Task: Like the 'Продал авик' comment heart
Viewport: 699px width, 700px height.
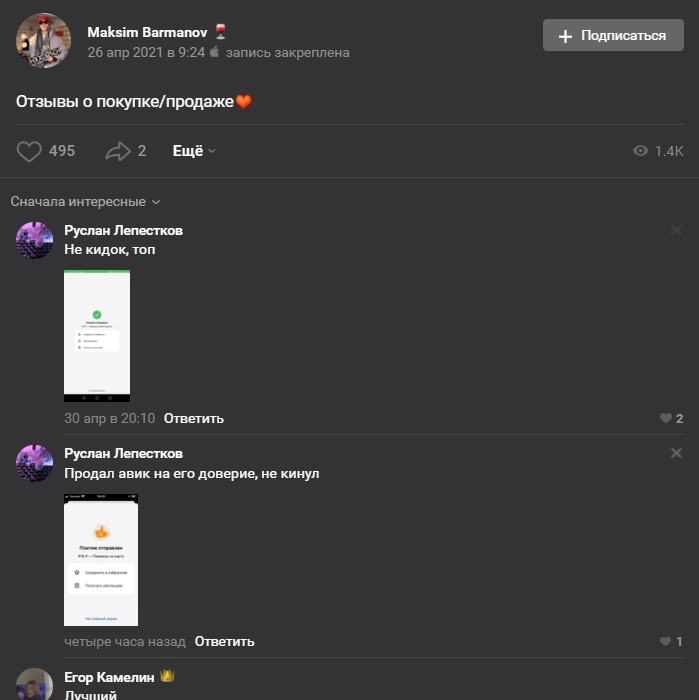Action: point(666,642)
